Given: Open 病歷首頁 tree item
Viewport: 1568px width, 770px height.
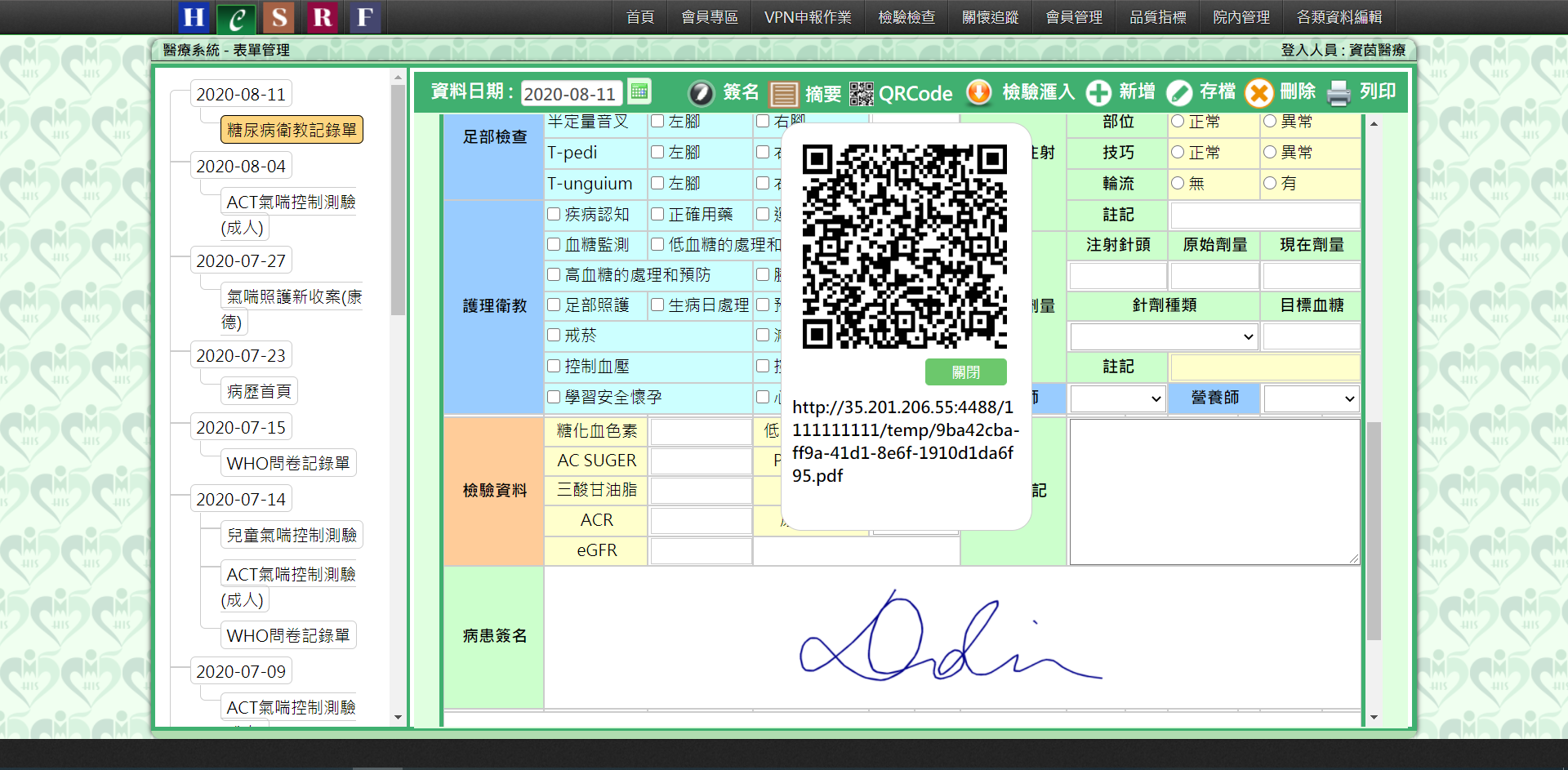Looking at the screenshot, I should tap(259, 391).
